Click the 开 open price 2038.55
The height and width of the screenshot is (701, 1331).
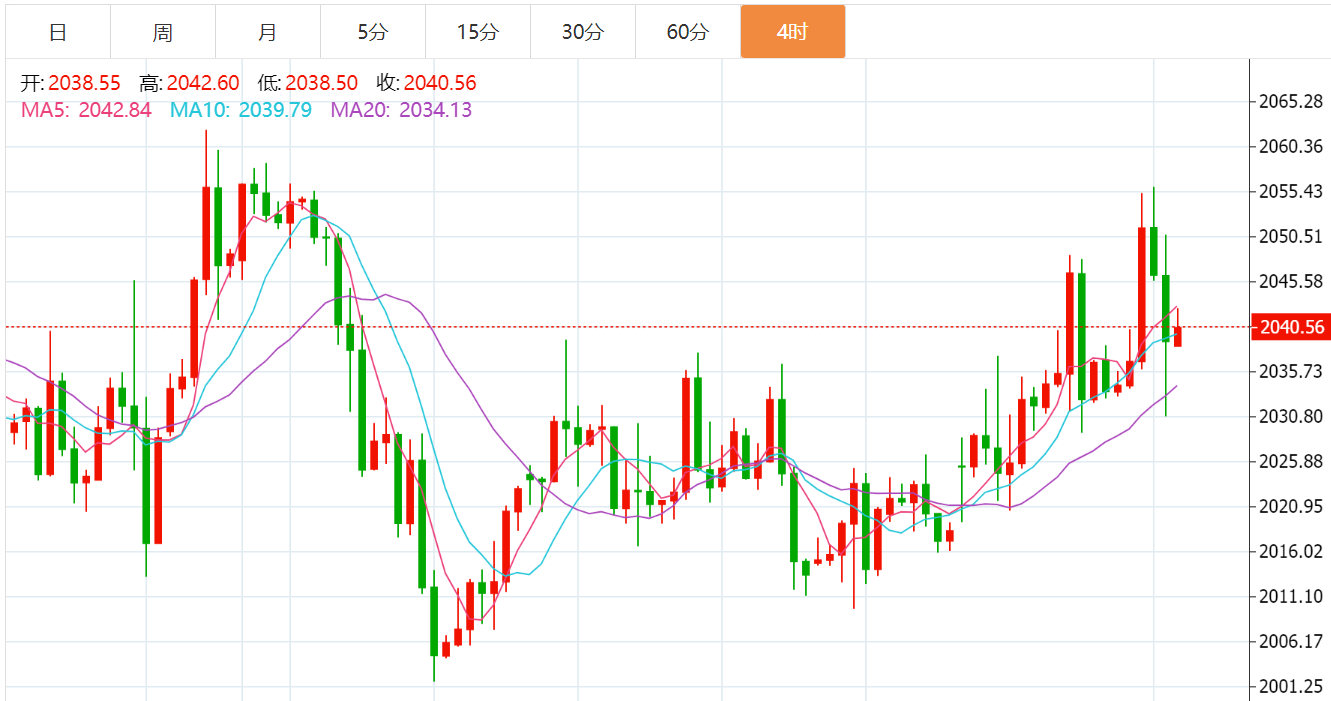point(84,84)
